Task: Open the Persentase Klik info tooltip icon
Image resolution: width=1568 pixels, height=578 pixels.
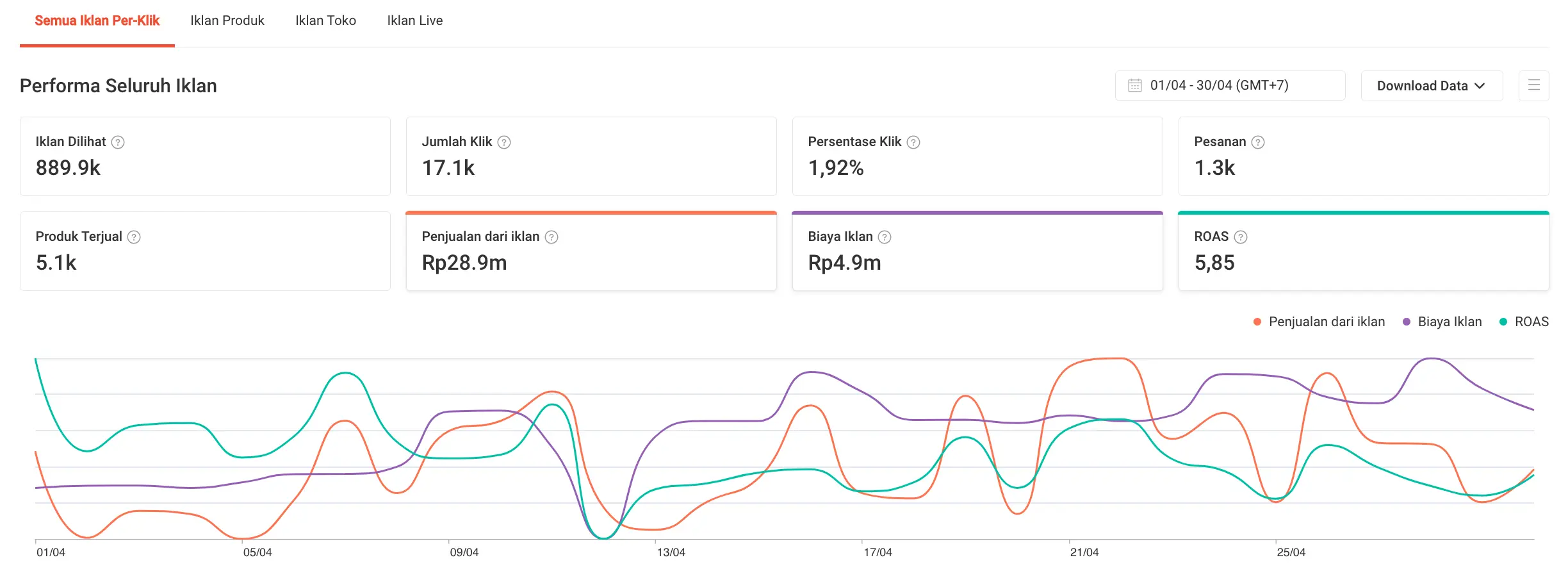Action: coord(913,142)
